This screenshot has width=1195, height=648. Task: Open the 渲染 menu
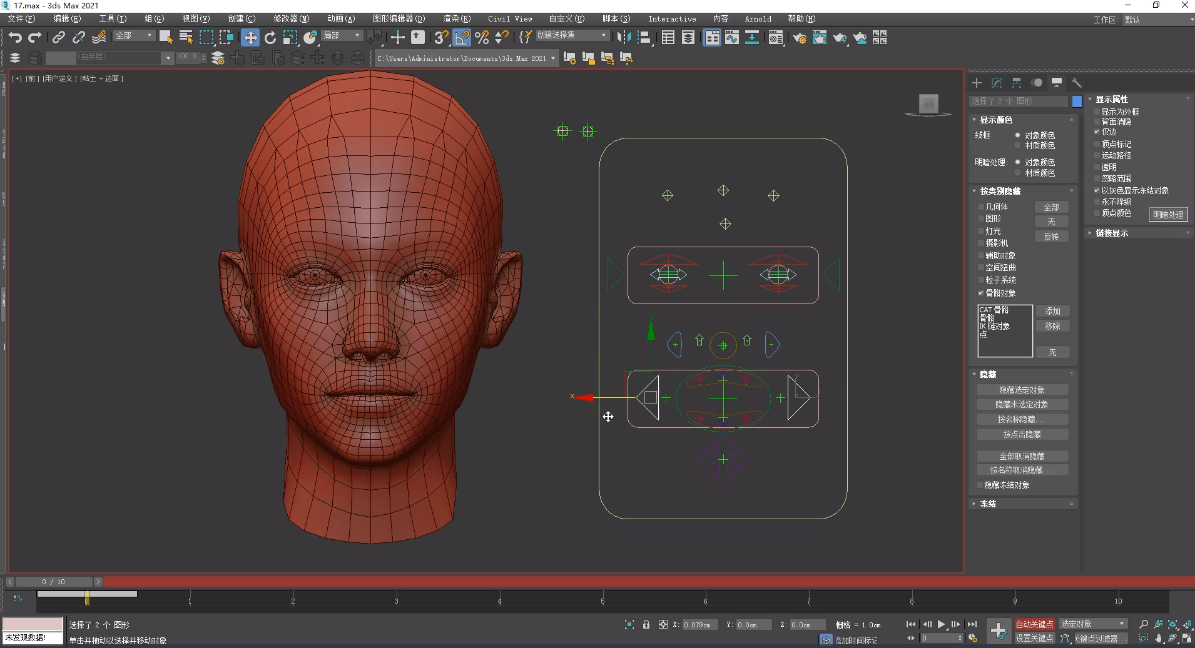coord(457,19)
